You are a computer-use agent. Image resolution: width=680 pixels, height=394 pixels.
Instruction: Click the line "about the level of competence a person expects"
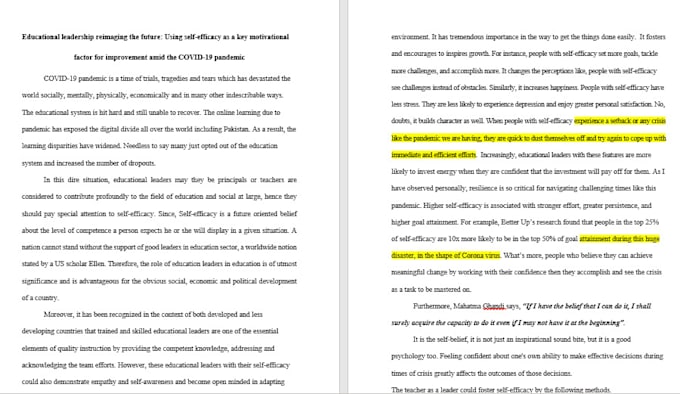159,230
